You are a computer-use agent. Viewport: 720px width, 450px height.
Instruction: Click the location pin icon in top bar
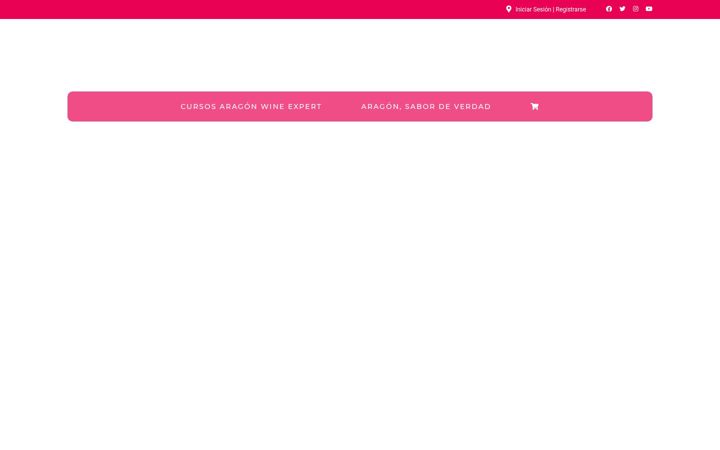point(509,9)
